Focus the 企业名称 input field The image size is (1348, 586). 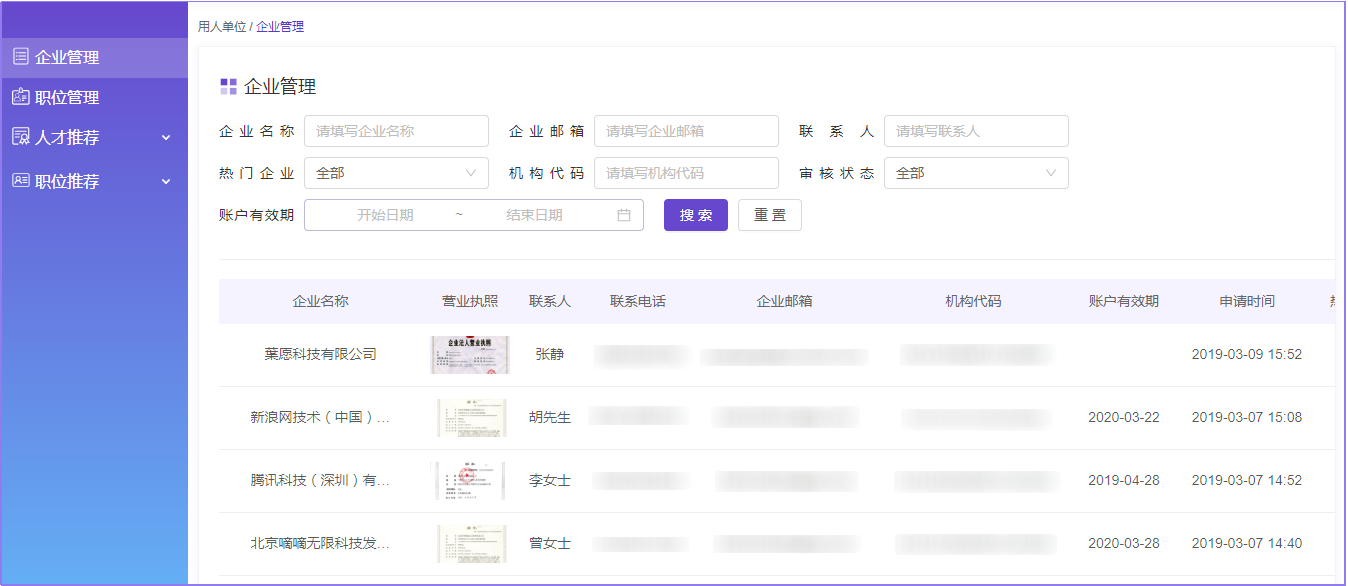[x=396, y=131]
